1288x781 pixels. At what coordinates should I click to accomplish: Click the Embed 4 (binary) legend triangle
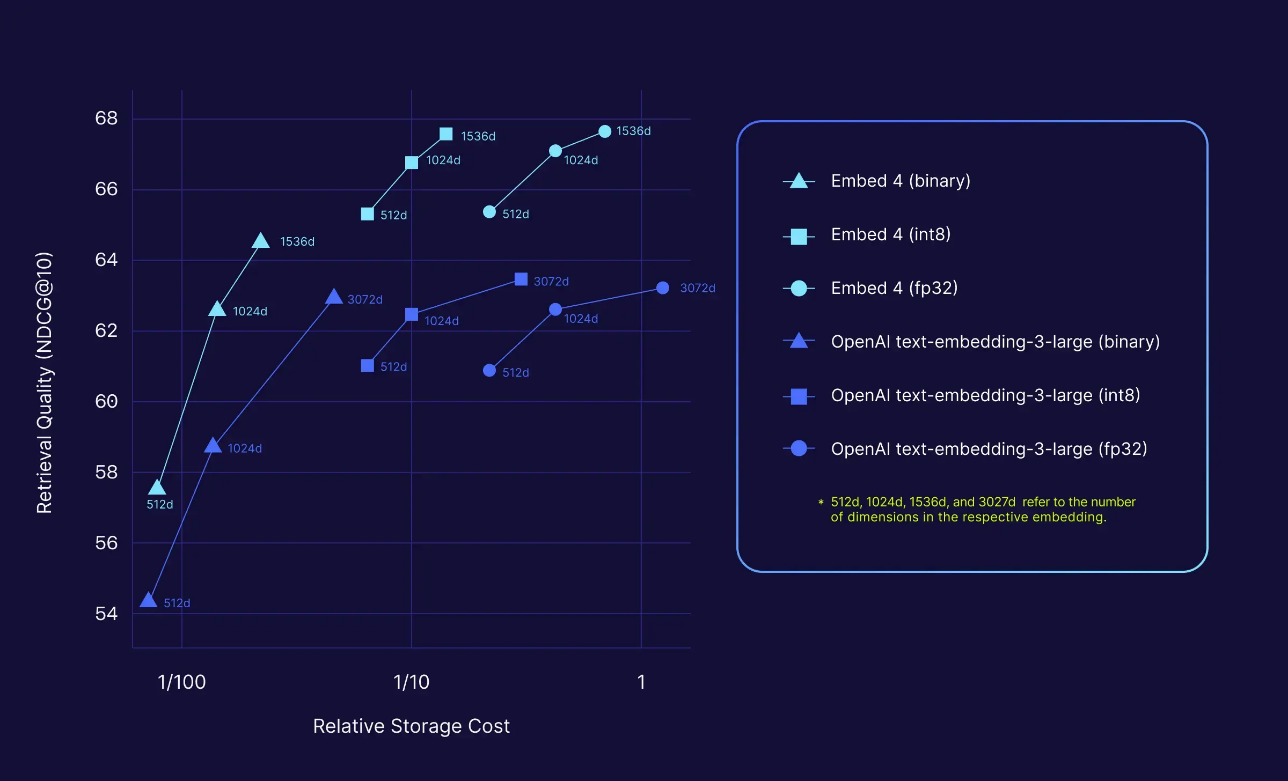click(798, 181)
